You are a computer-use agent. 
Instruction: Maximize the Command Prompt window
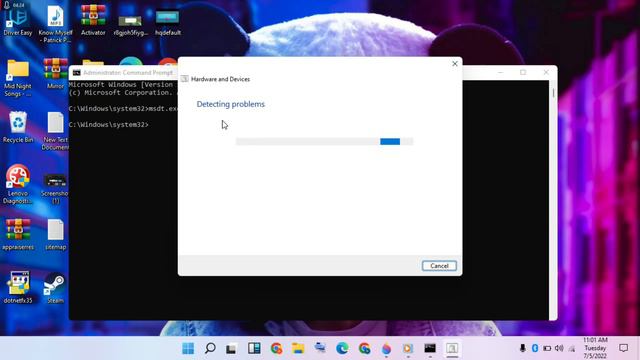pos(523,72)
